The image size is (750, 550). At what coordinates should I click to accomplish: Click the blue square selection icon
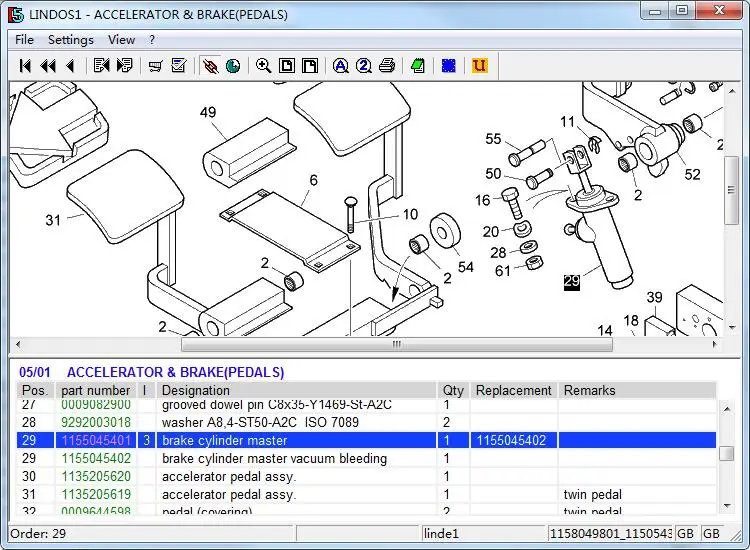449,66
